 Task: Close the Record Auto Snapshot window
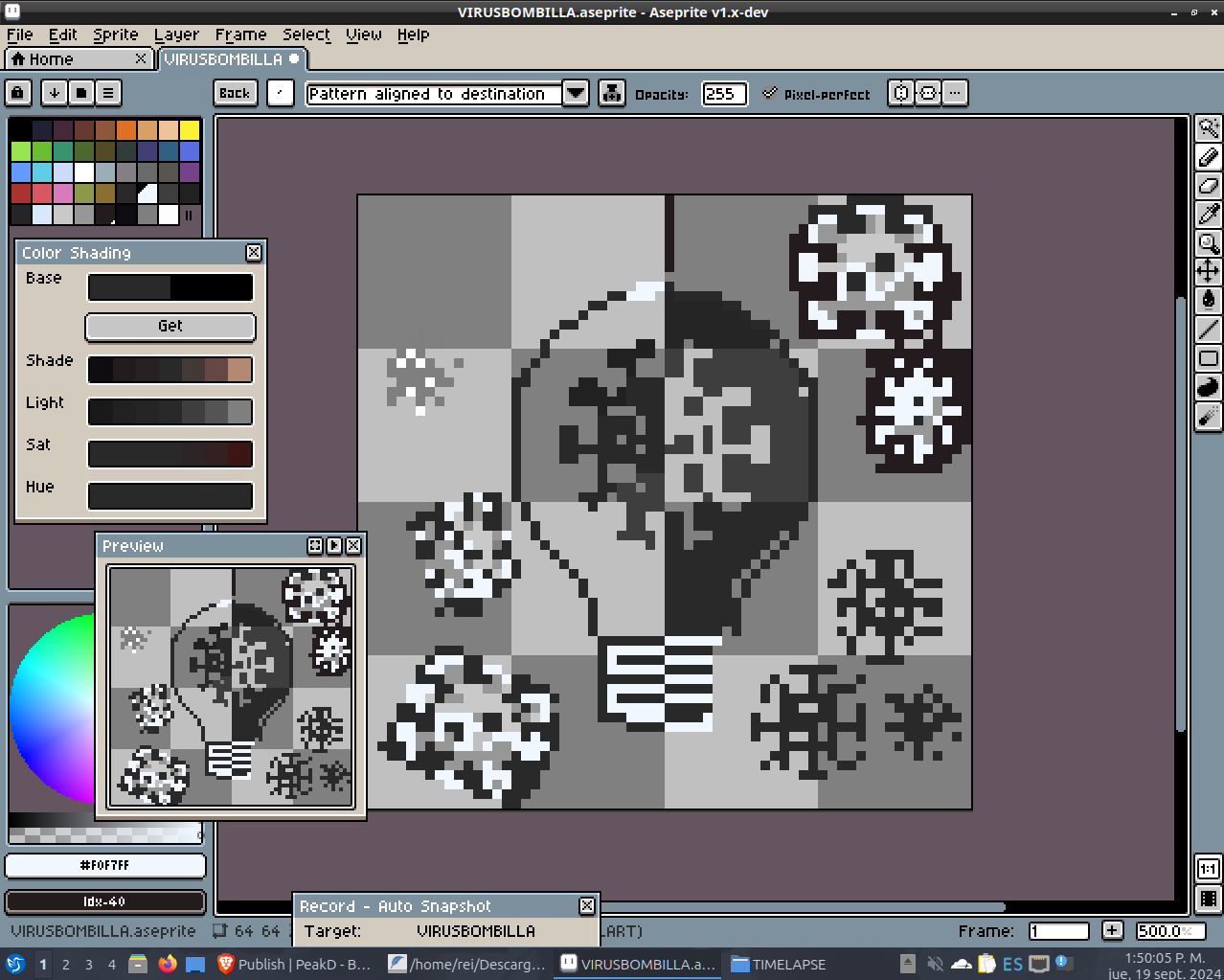click(587, 905)
